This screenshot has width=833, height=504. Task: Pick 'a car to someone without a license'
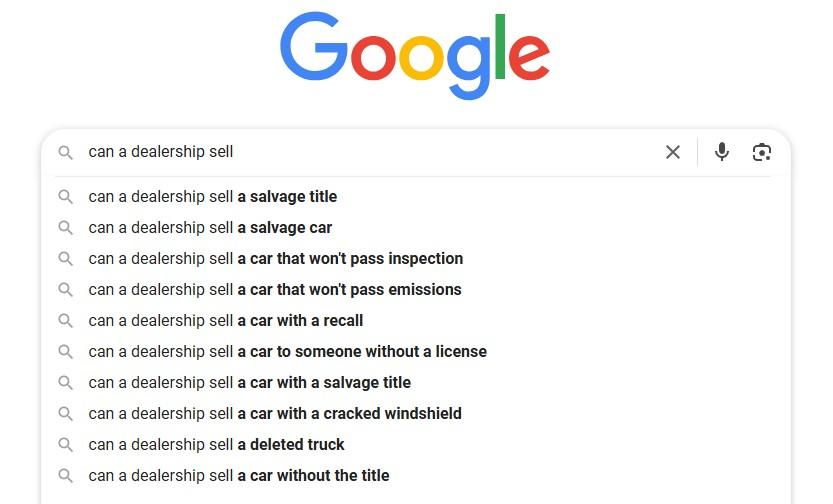(x=414, y=352)
